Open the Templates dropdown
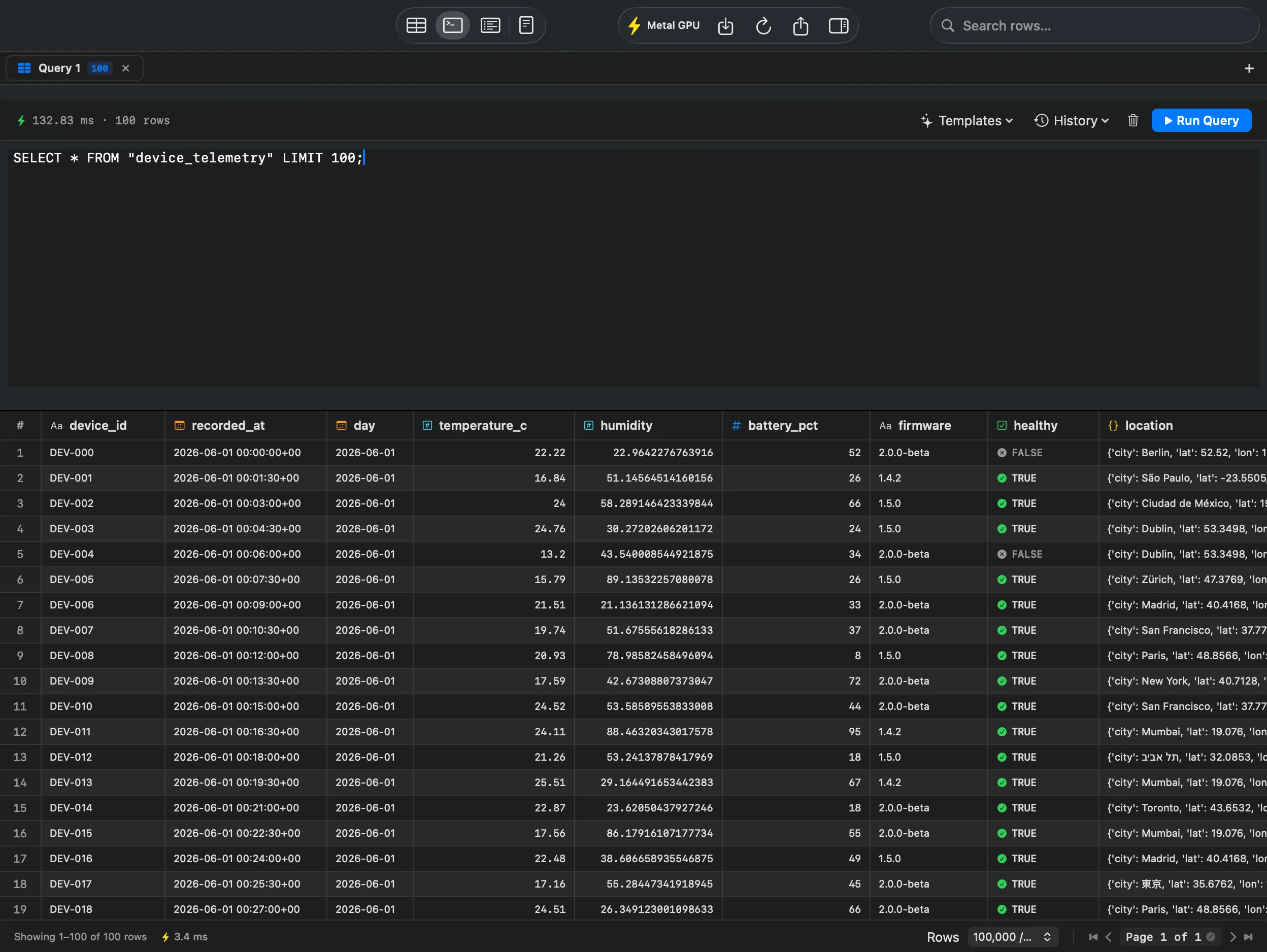This screenshot has height=952, width=1267. [967, 120]
